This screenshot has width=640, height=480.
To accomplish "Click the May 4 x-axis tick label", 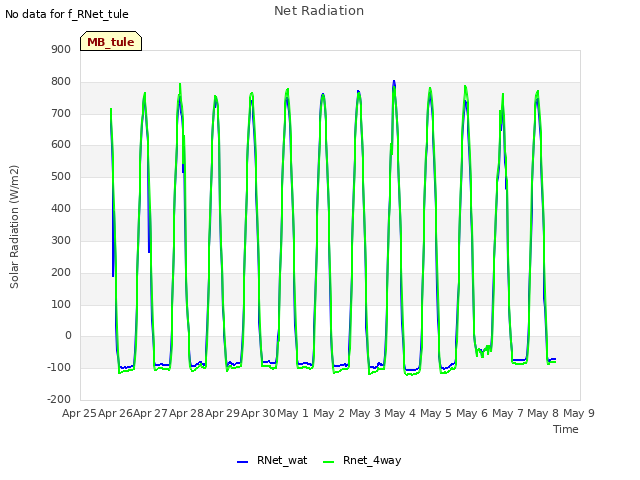I will tap(400, 413).
